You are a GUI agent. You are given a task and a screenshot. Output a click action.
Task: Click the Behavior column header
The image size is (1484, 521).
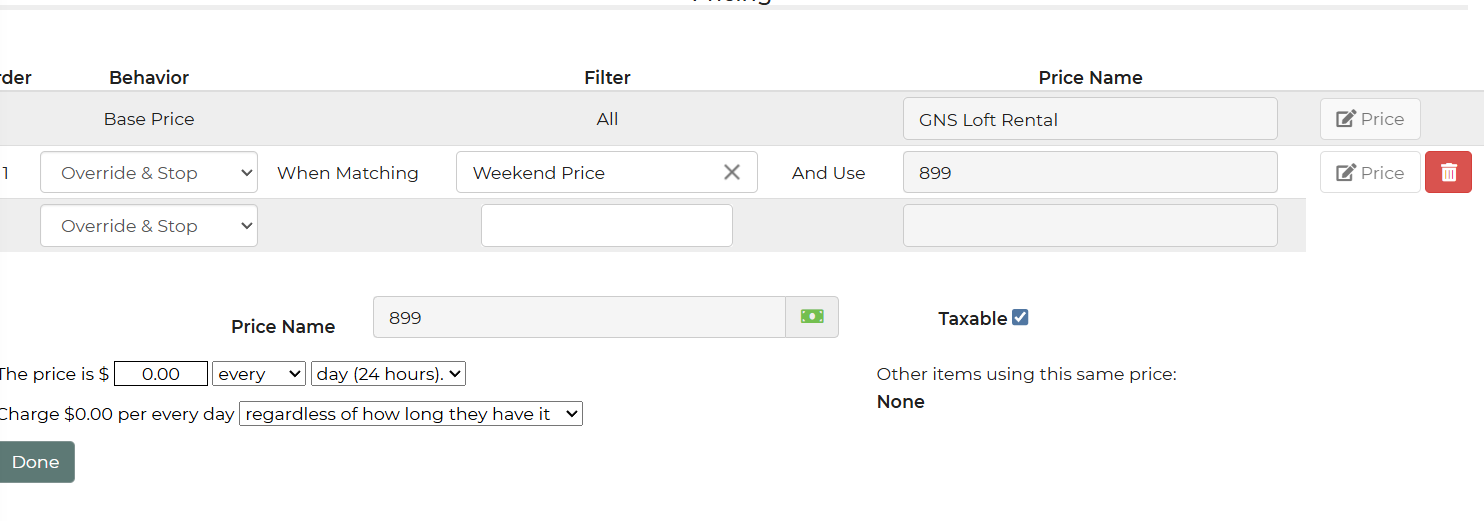(149, 77)
